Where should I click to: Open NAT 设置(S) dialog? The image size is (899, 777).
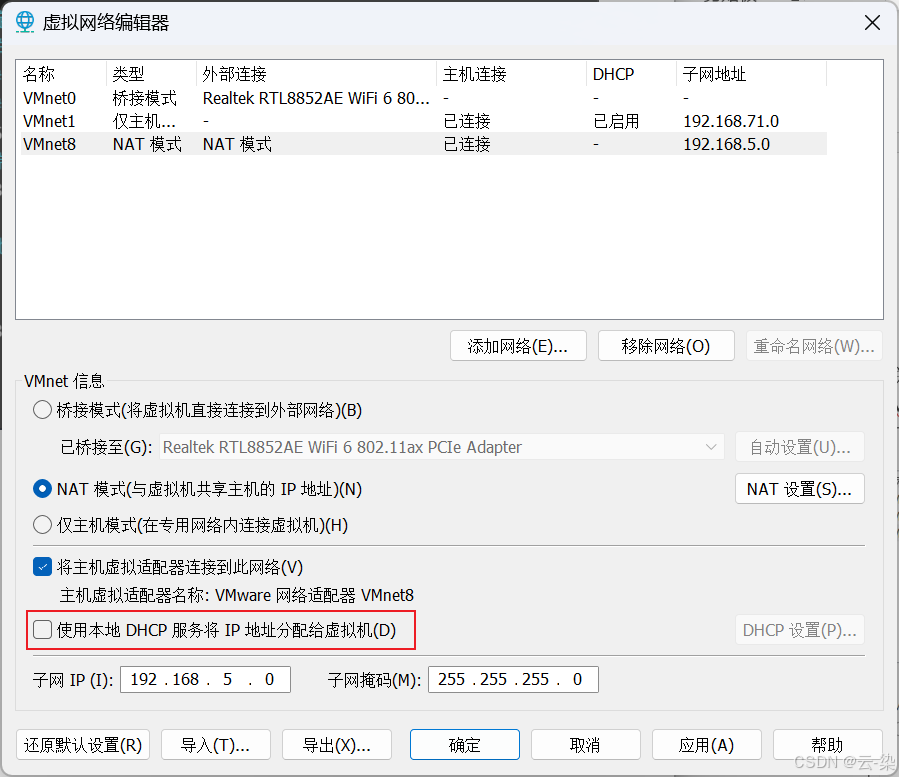pos(800,489)
